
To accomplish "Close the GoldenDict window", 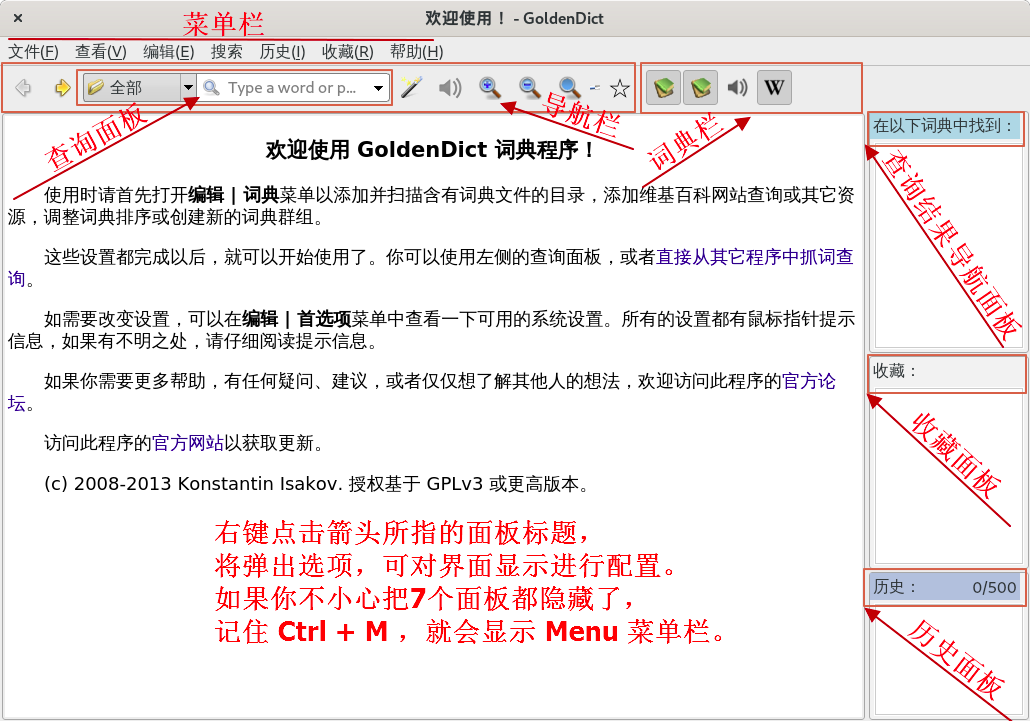I will pyautogui.click(x=18, y=18).
